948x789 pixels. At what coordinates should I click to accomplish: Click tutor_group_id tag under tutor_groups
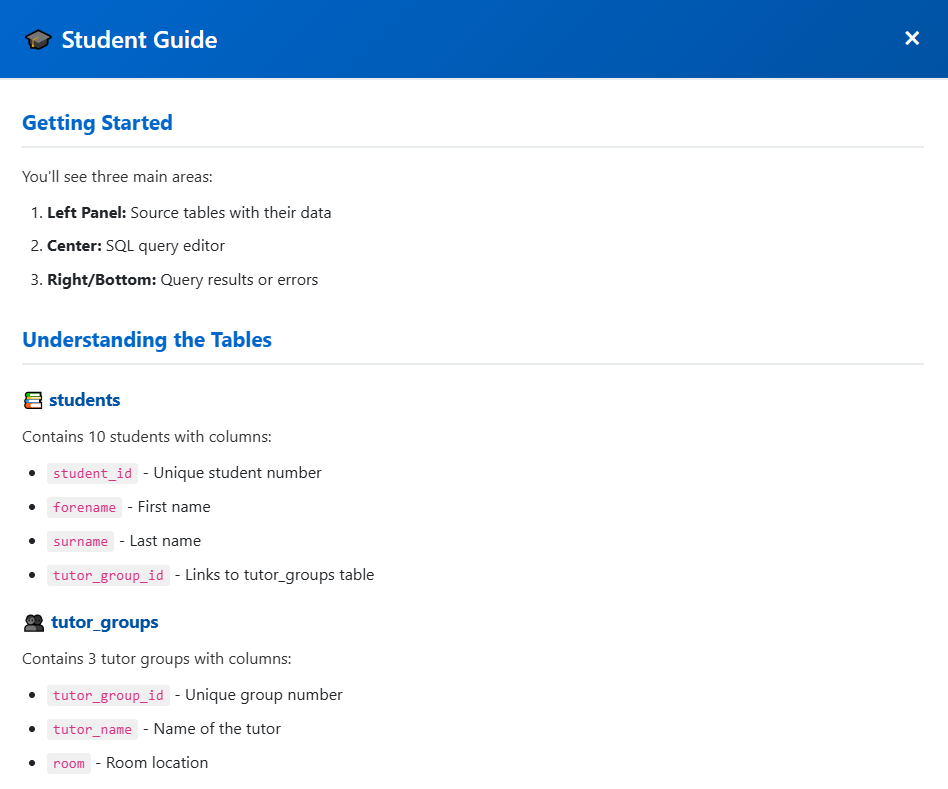tap(108, 695)
